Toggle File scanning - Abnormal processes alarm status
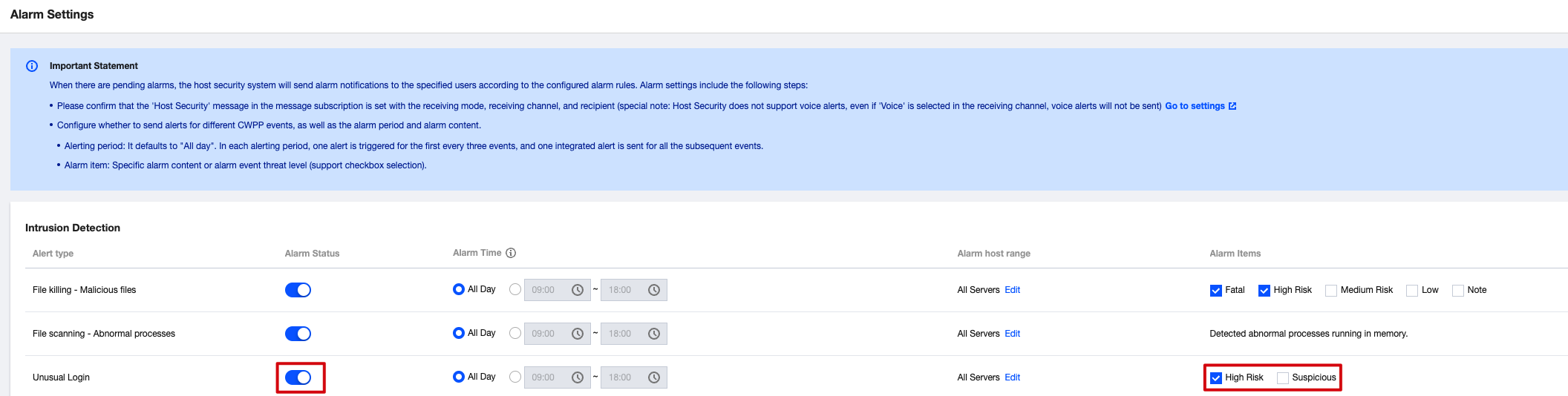The image size is (1568, 396). [298, 334]
